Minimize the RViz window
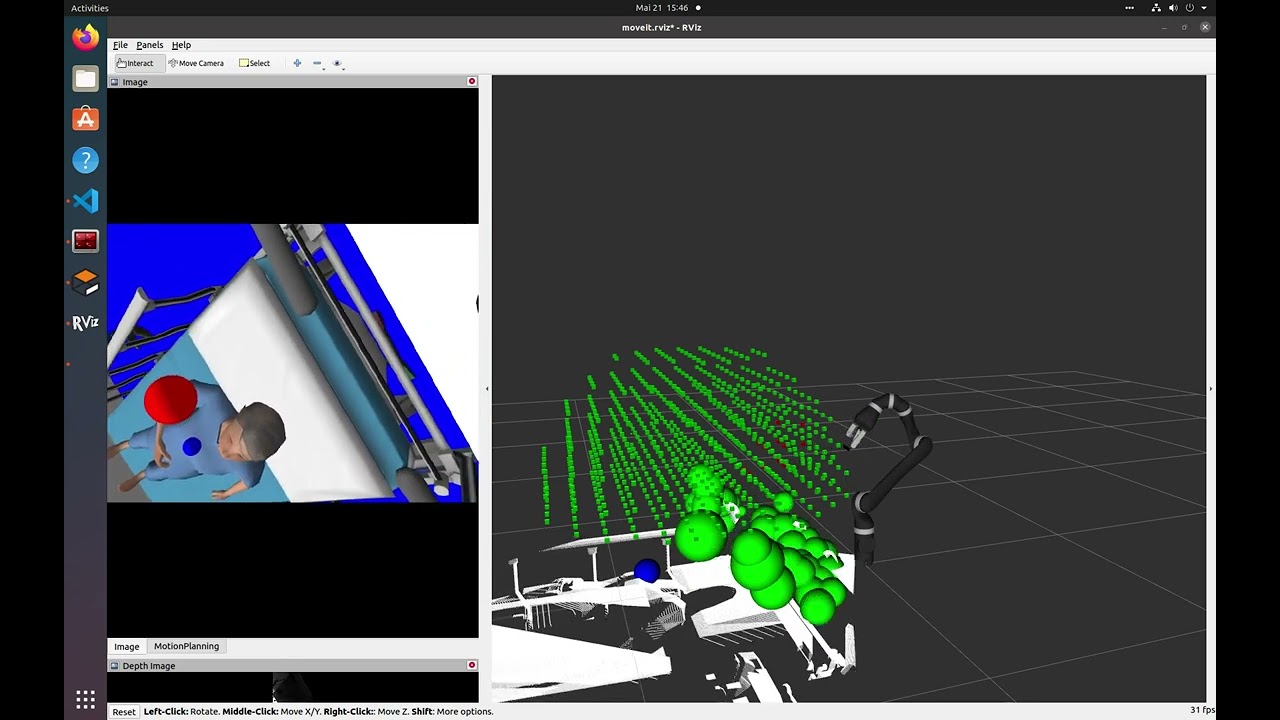1280x720 pixels. point(1165,27)
